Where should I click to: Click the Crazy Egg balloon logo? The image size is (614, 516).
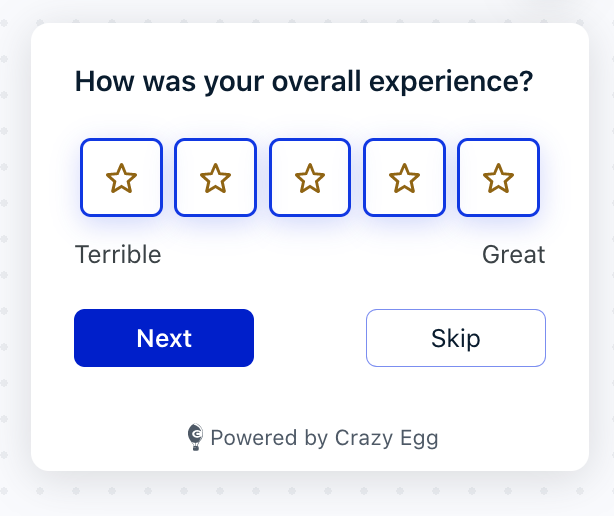[x=195, y=437]
